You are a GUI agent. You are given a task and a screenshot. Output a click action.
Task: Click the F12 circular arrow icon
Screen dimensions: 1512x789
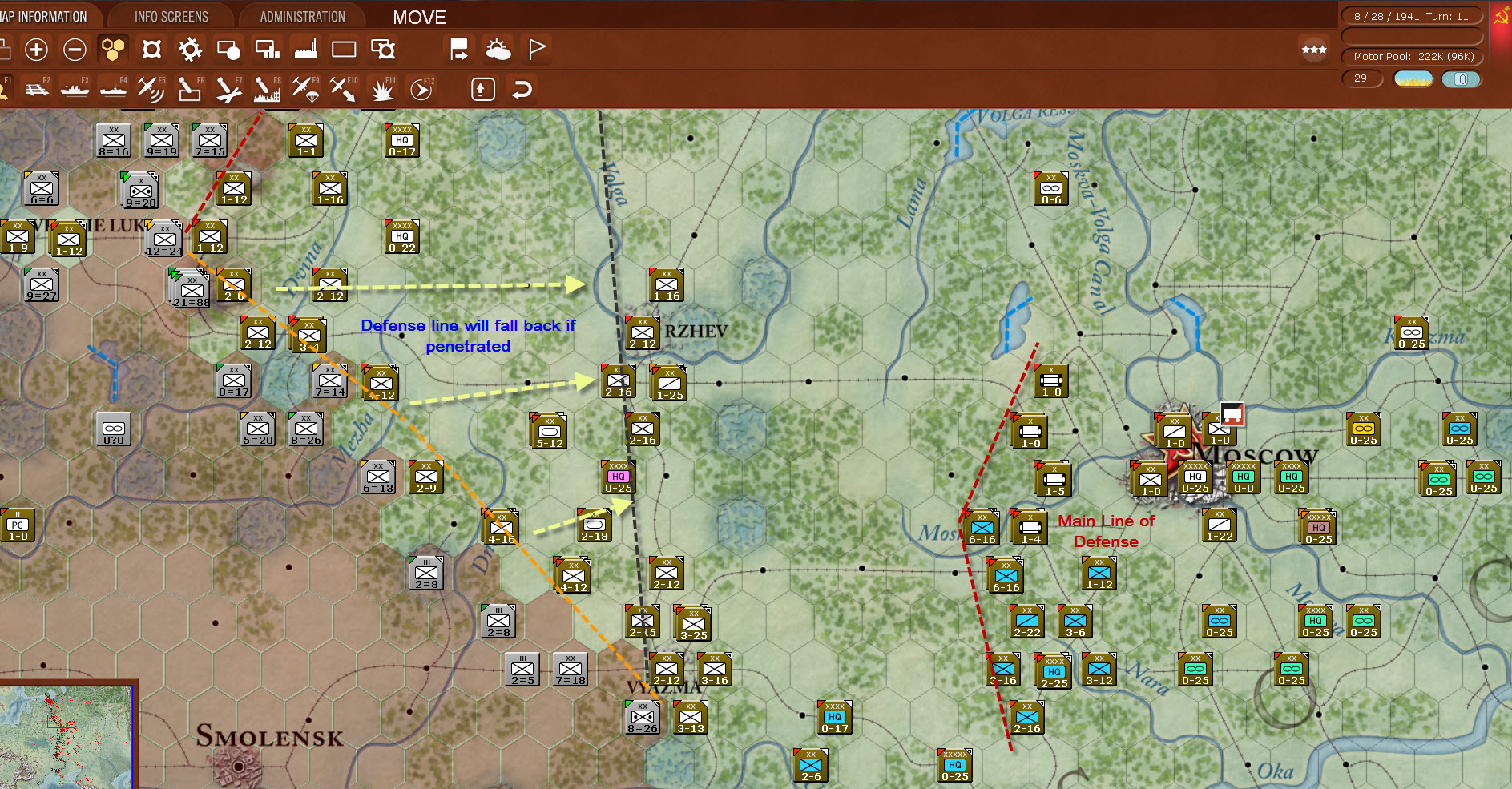point(421,89)
